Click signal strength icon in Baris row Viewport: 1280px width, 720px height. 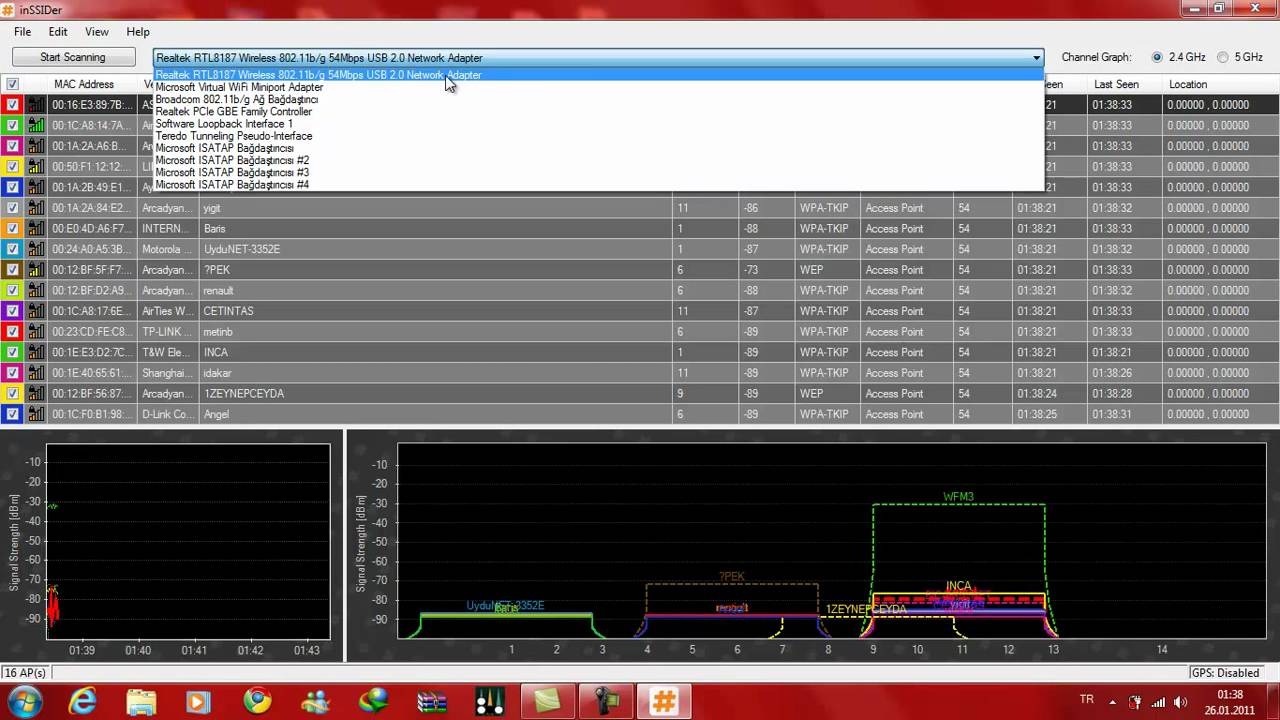[x=36, y=229]
